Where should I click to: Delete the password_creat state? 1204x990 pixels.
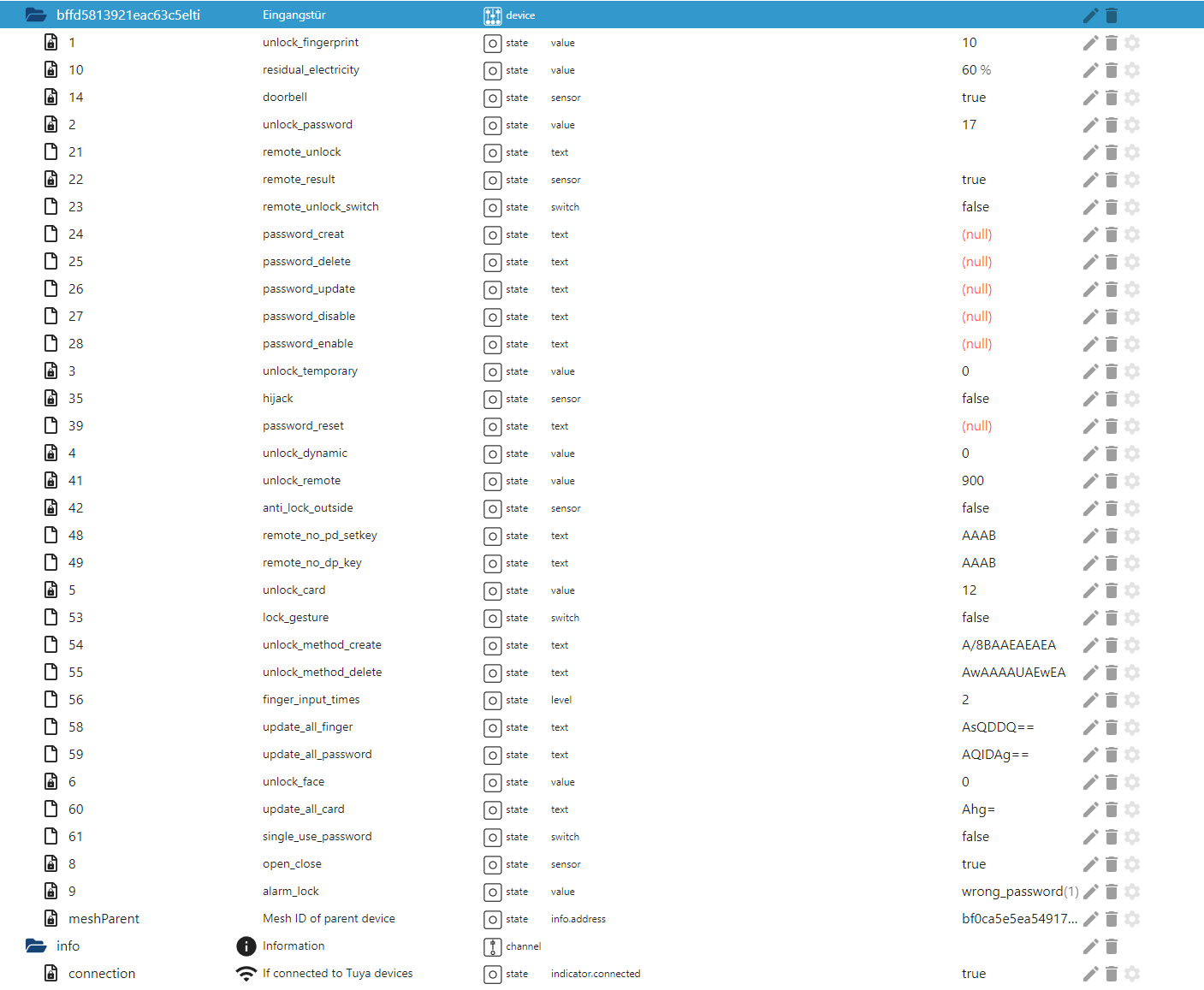click(x=1112, y=234)
